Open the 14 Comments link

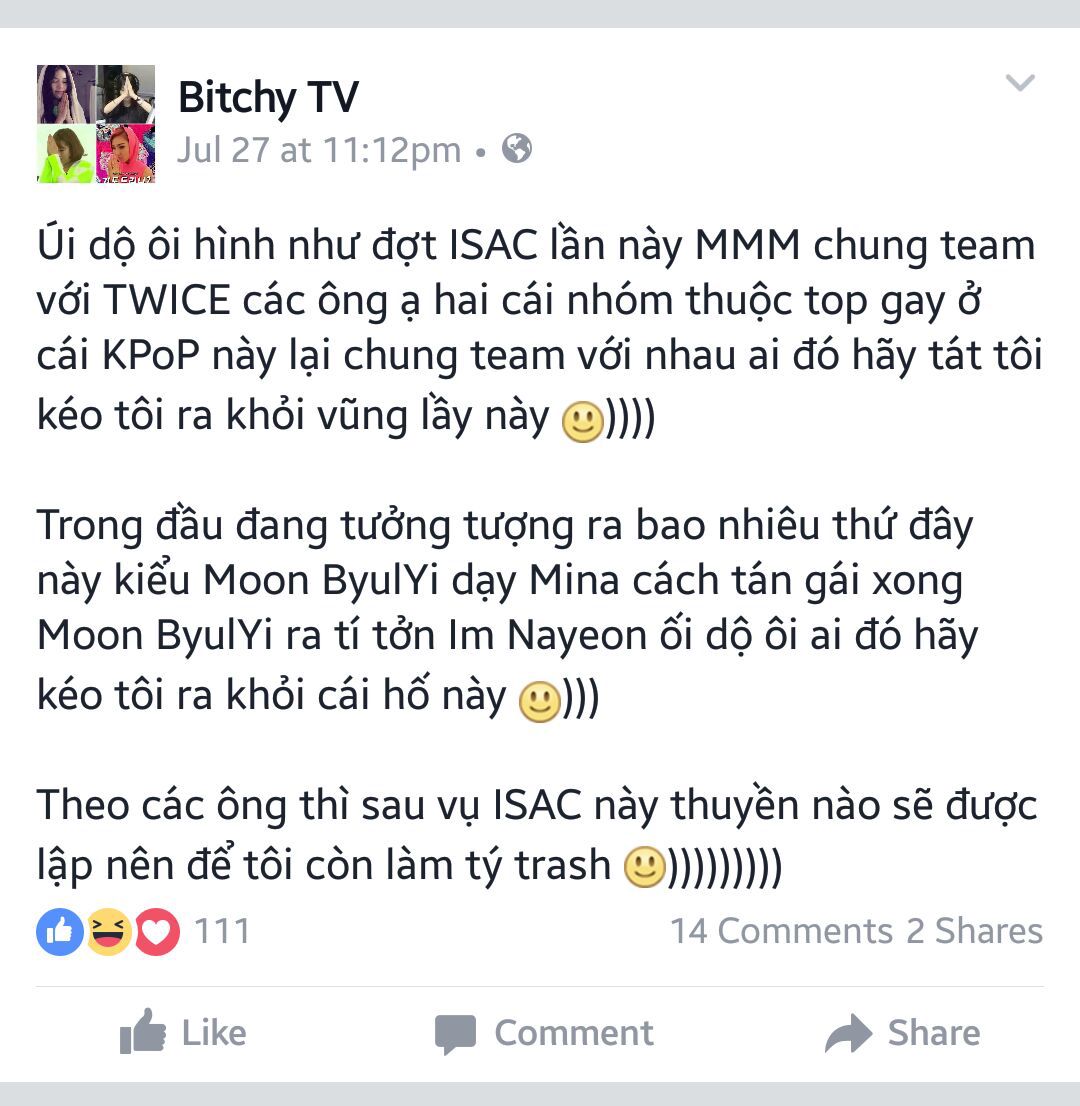782,931
